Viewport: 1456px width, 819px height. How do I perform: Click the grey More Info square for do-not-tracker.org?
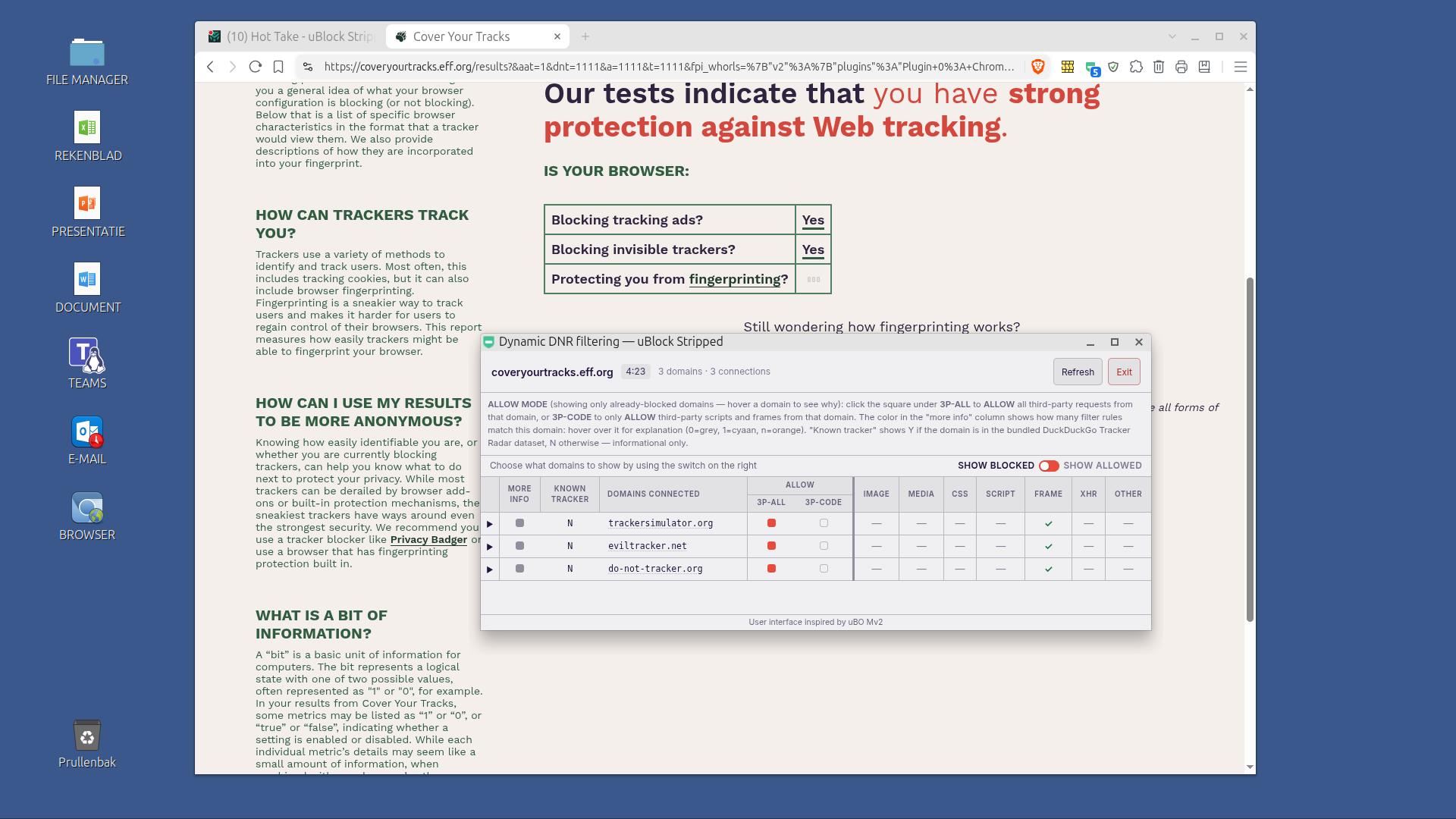pyautogui.click(x=519, y=569)
